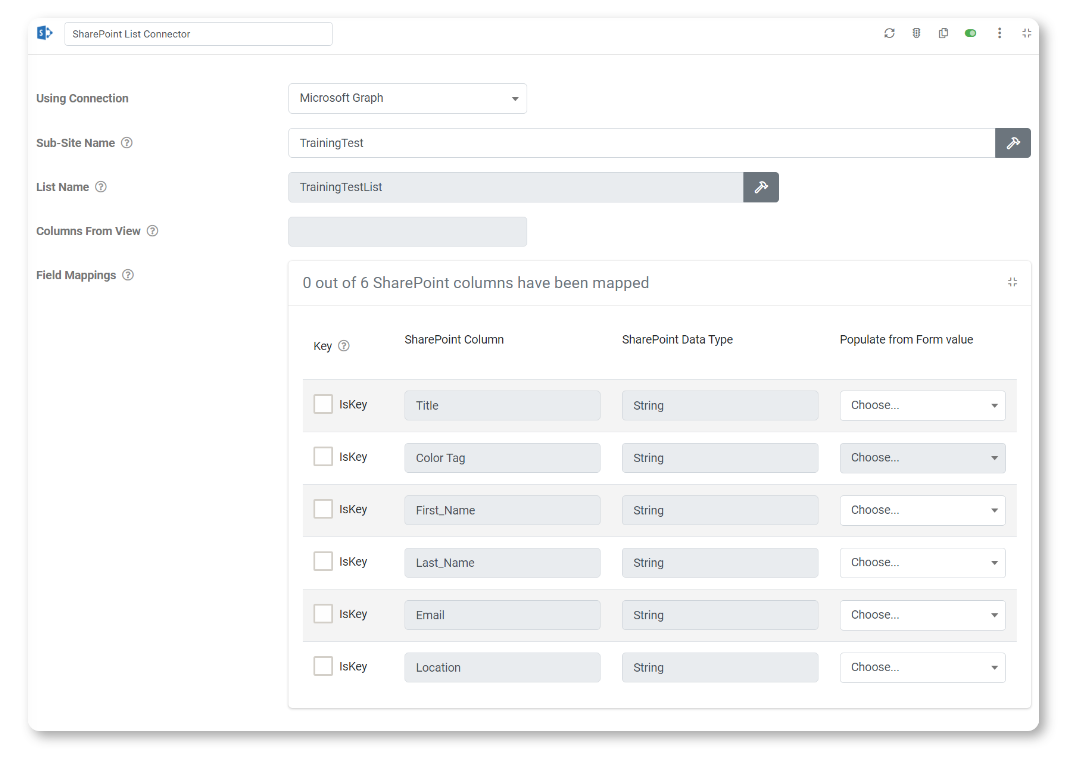Screen dimensions: 1067x762
Task: Toggle the green connector enabled switch
Action: click(970, 33)
